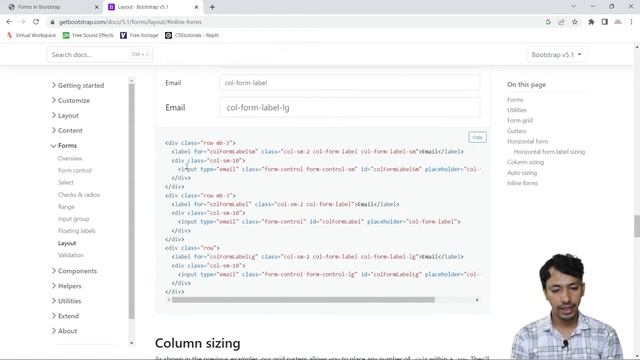Close the Layout Bootstrap tab

[196, 7]
